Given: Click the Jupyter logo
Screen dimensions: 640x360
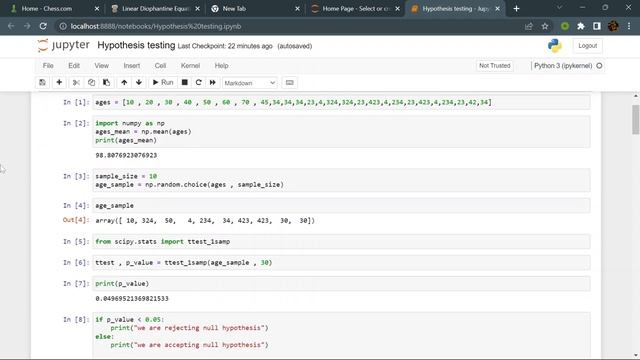Looking at the screenshot, I should (64, 45).
